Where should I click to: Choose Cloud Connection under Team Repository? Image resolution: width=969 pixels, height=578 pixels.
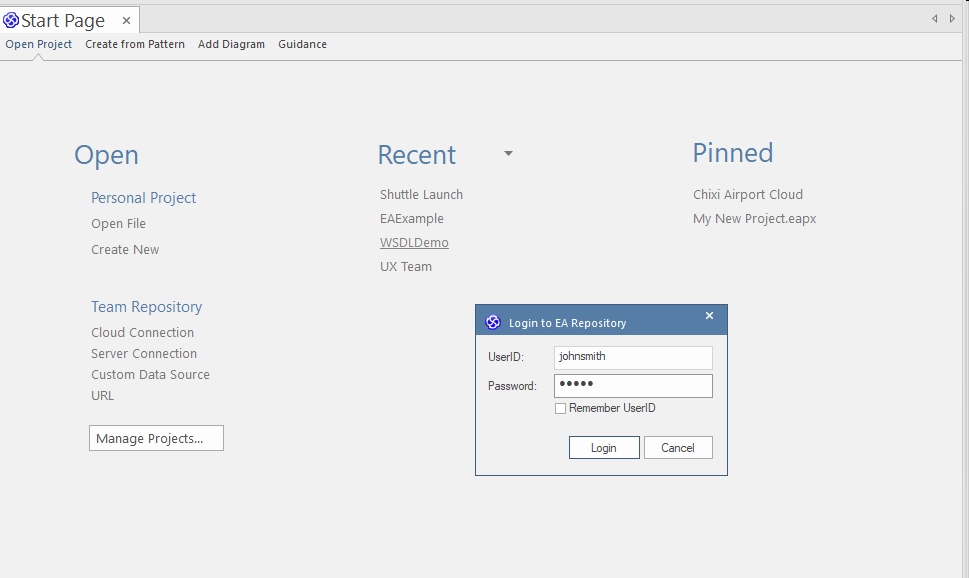(x=142, y=333)
